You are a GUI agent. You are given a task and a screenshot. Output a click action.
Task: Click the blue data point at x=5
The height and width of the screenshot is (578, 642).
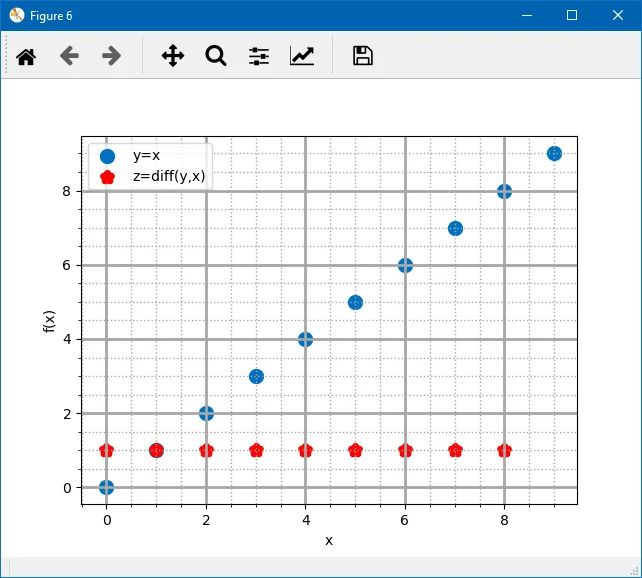click(x=355, y=303)
